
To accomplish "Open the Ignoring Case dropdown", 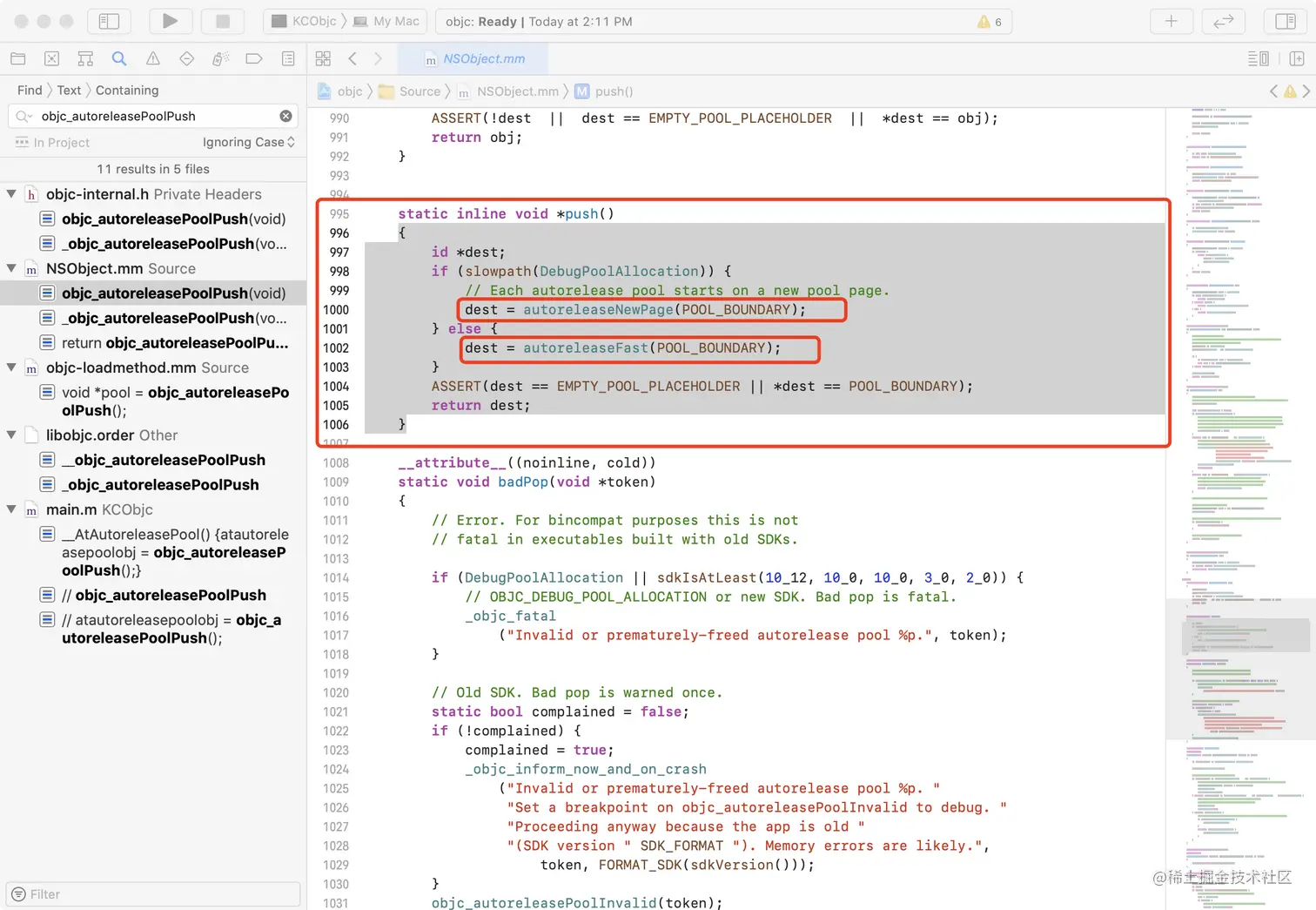I will click(248, 142).
